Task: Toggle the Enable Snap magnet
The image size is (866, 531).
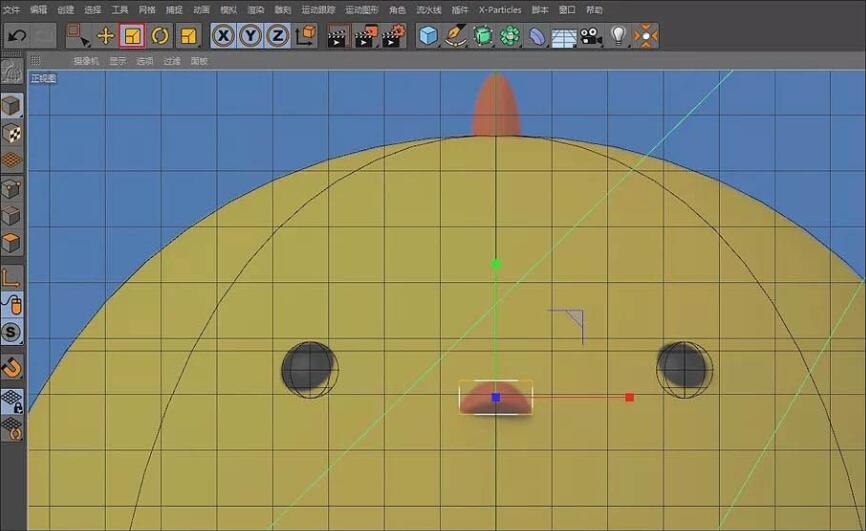Action: pyautogui.click(x=12, y=367)
